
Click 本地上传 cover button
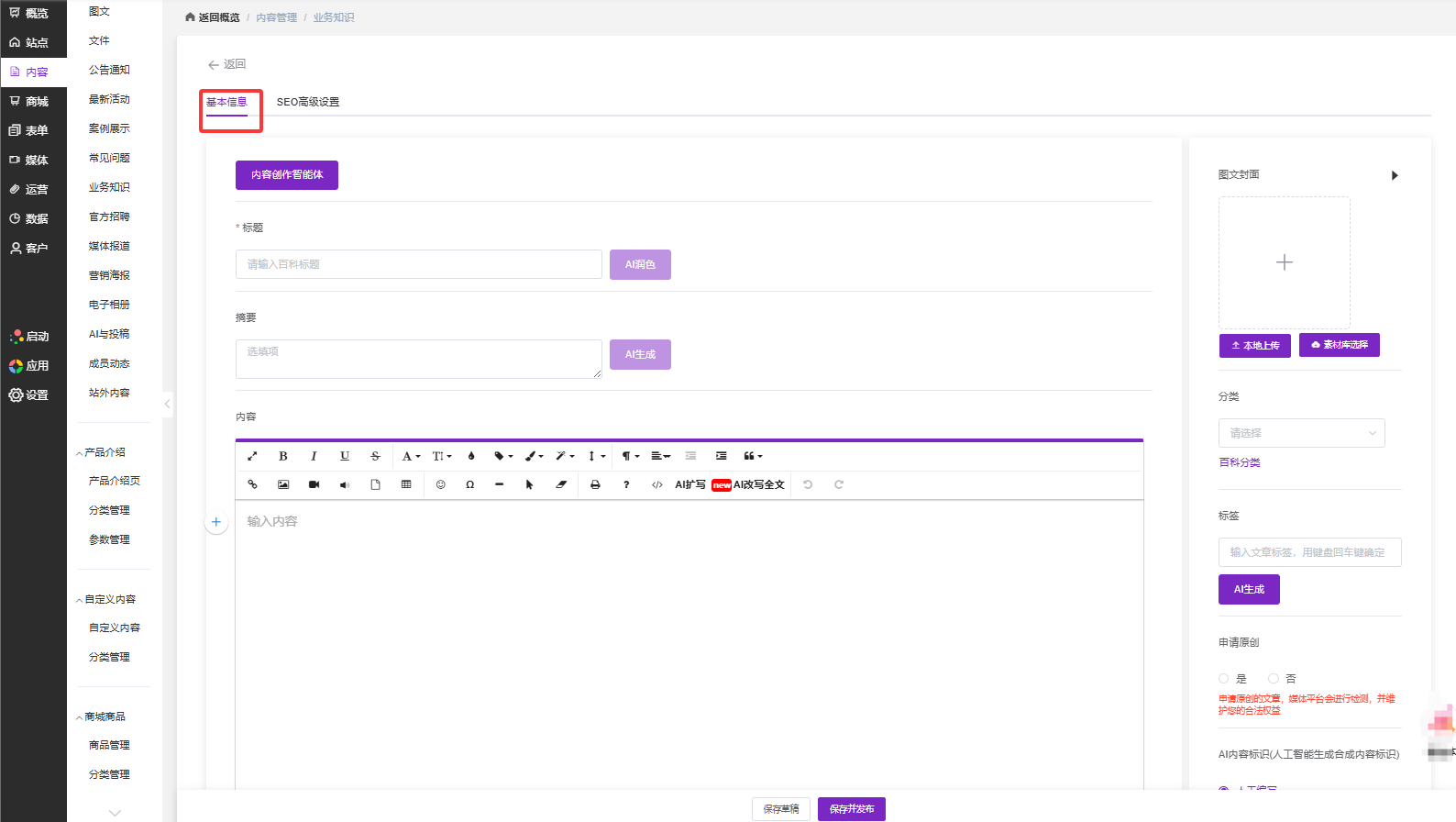1255,346
